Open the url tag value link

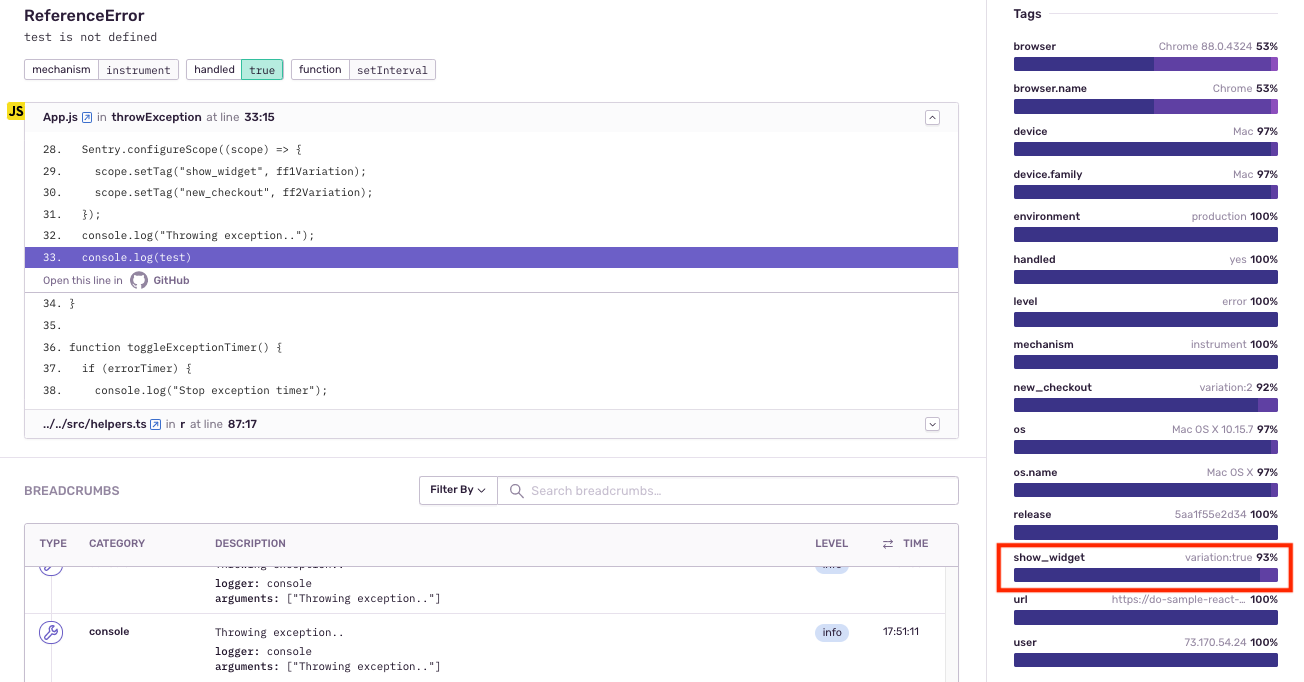(1178, 600)
